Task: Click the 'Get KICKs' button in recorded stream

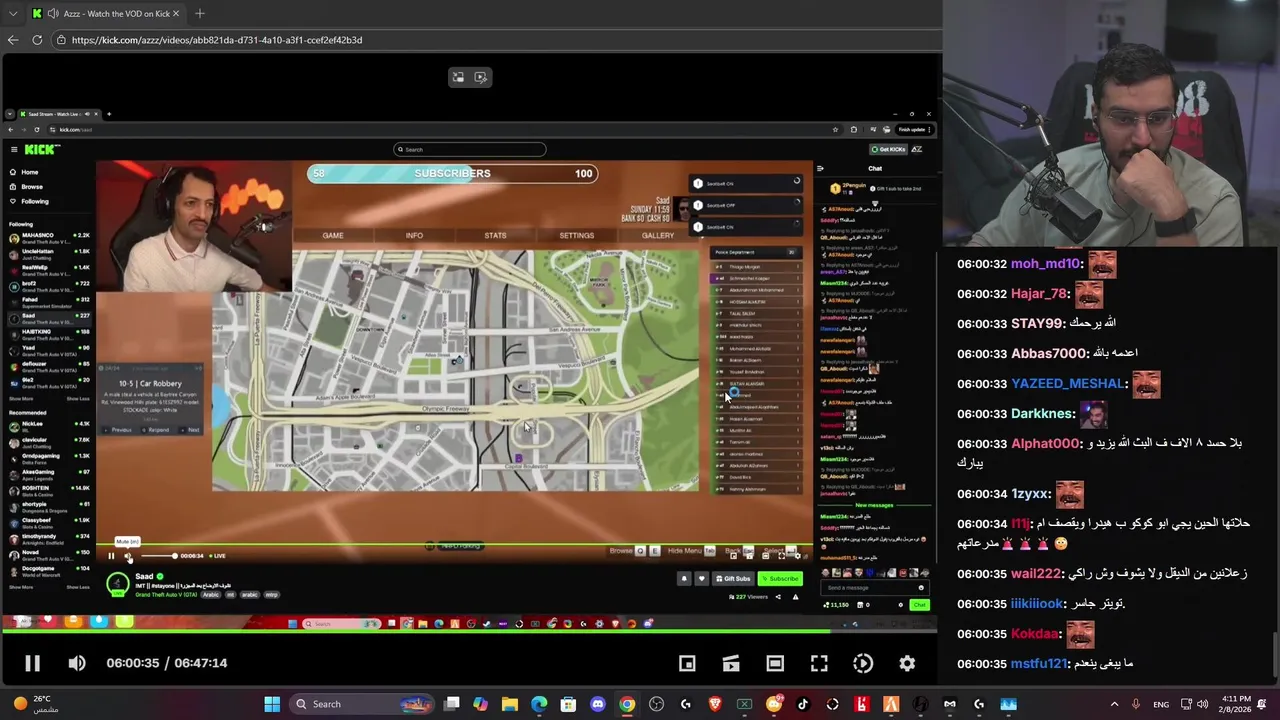Action: (x=887, y=149)
